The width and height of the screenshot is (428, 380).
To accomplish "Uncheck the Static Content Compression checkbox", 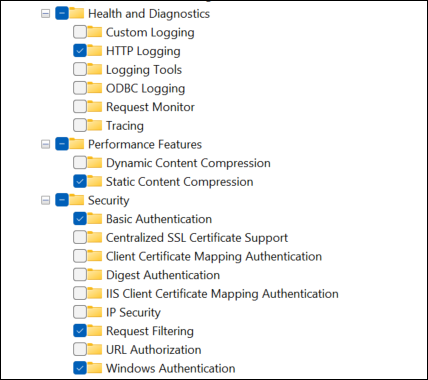I will tap(80, 182).
